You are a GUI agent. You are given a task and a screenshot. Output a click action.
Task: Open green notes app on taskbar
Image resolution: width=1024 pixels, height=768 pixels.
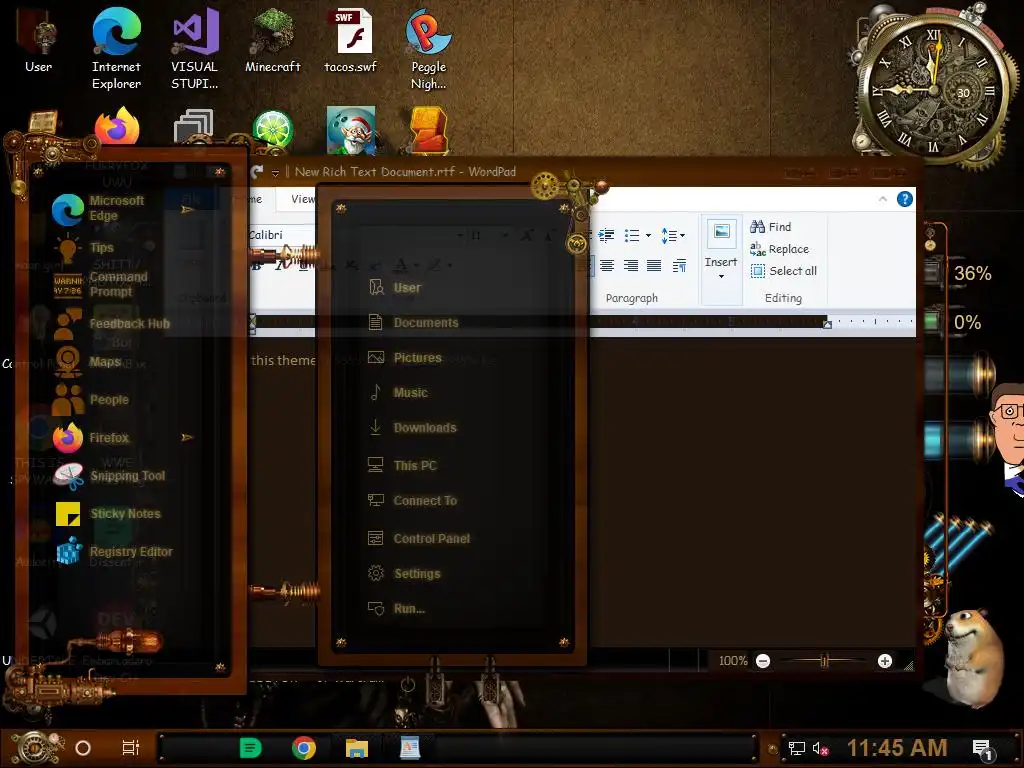[250, 748]
